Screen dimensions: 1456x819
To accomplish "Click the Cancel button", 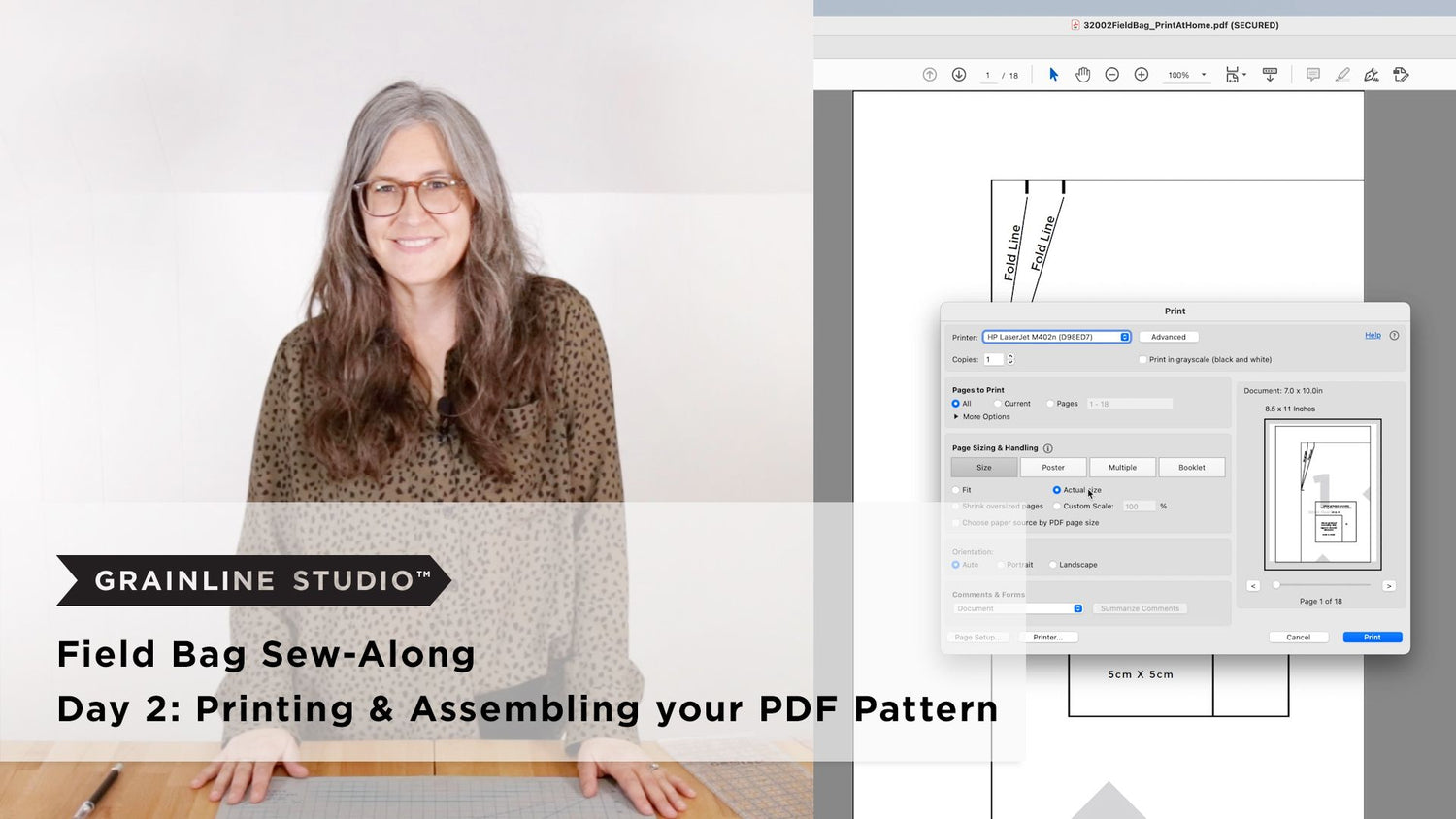I will 1299,638.
